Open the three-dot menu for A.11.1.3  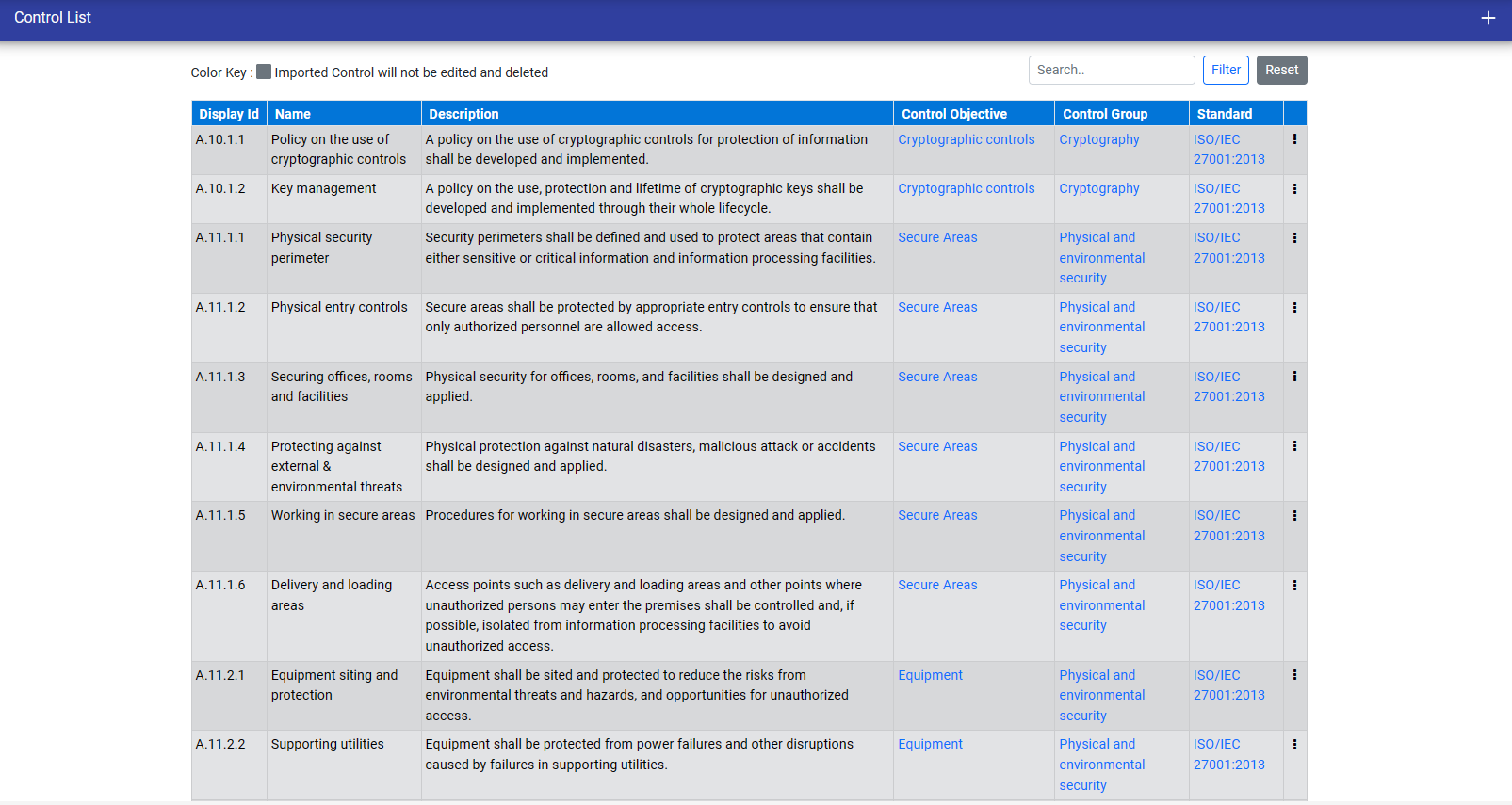click(1294, 377)
